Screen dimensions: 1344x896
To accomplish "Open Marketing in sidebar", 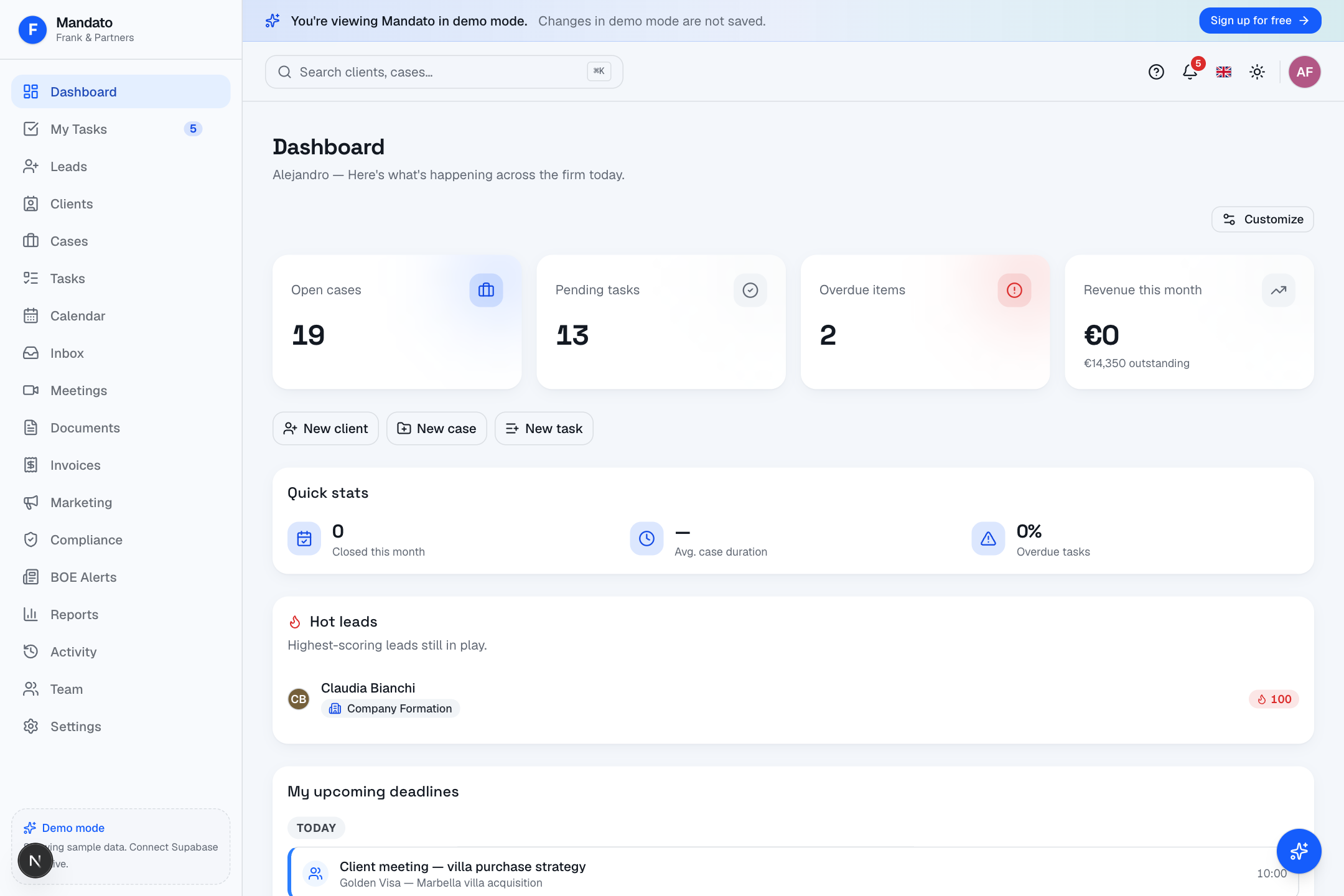I will click(121, 502).
